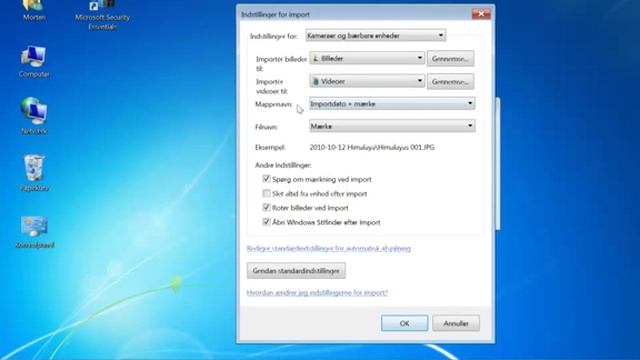Select the Kontrolpanel desktop icon

pyautogui.click(x=34, y=232)
